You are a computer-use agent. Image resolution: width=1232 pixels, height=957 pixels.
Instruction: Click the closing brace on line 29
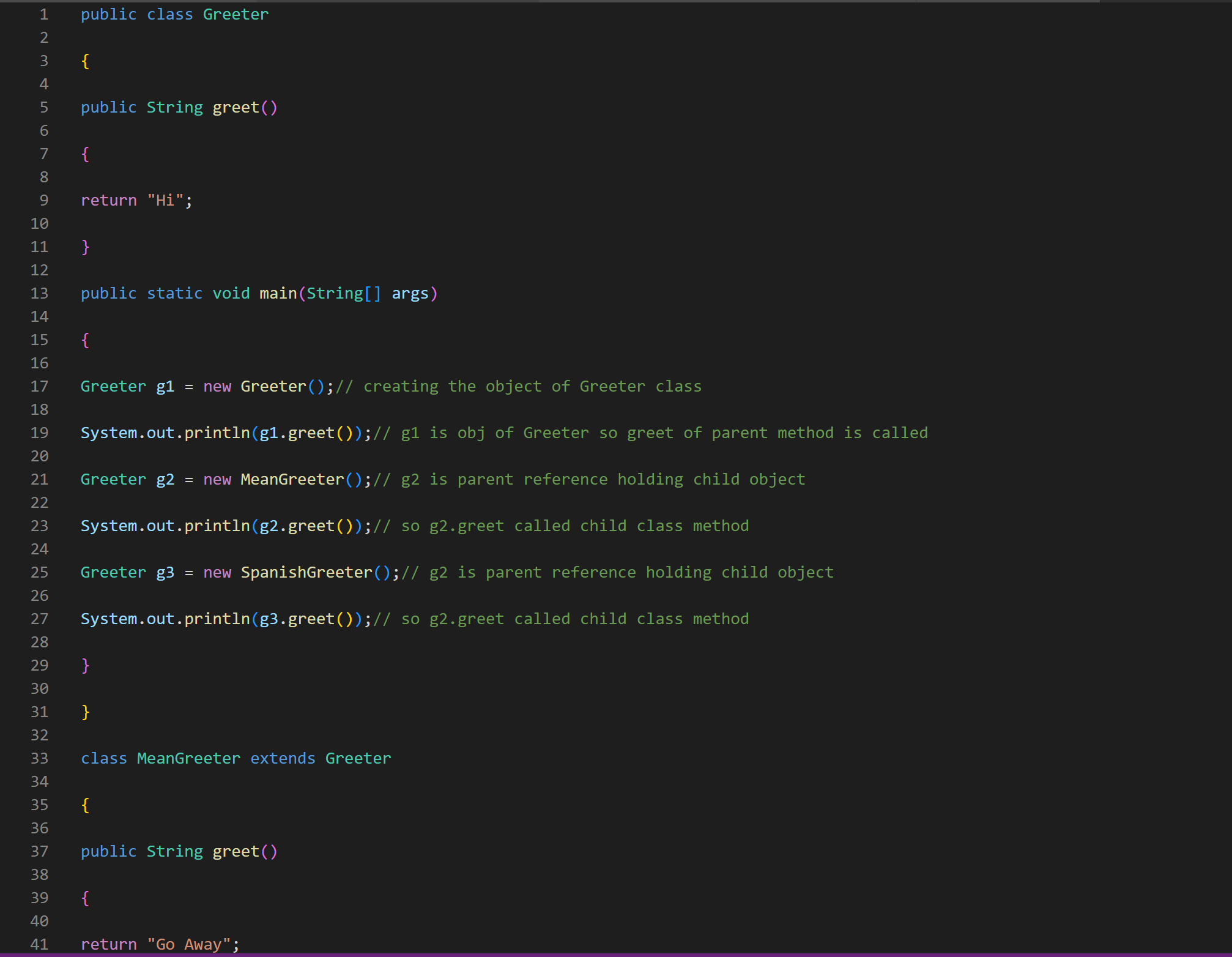86,665
